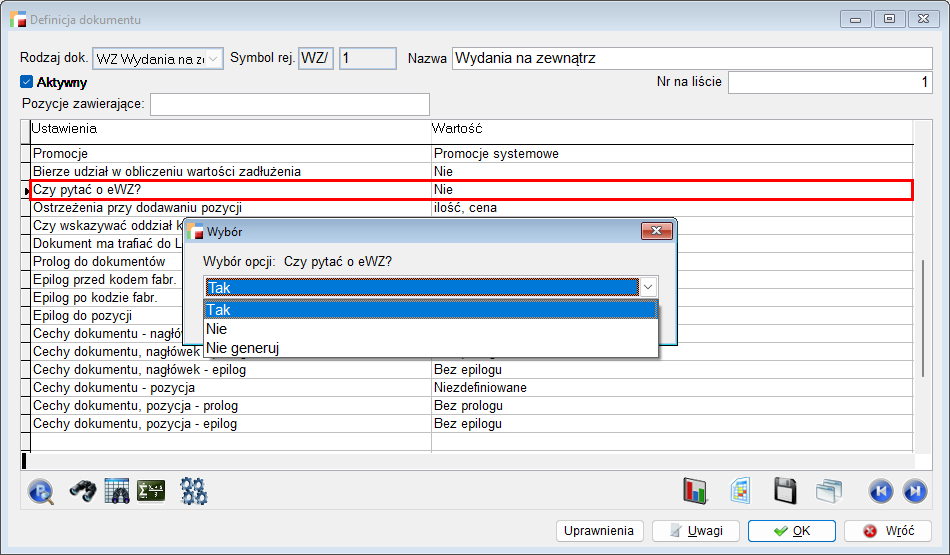
Task: Go to last record with right arrow icon
Action: [x=914, y=491]
